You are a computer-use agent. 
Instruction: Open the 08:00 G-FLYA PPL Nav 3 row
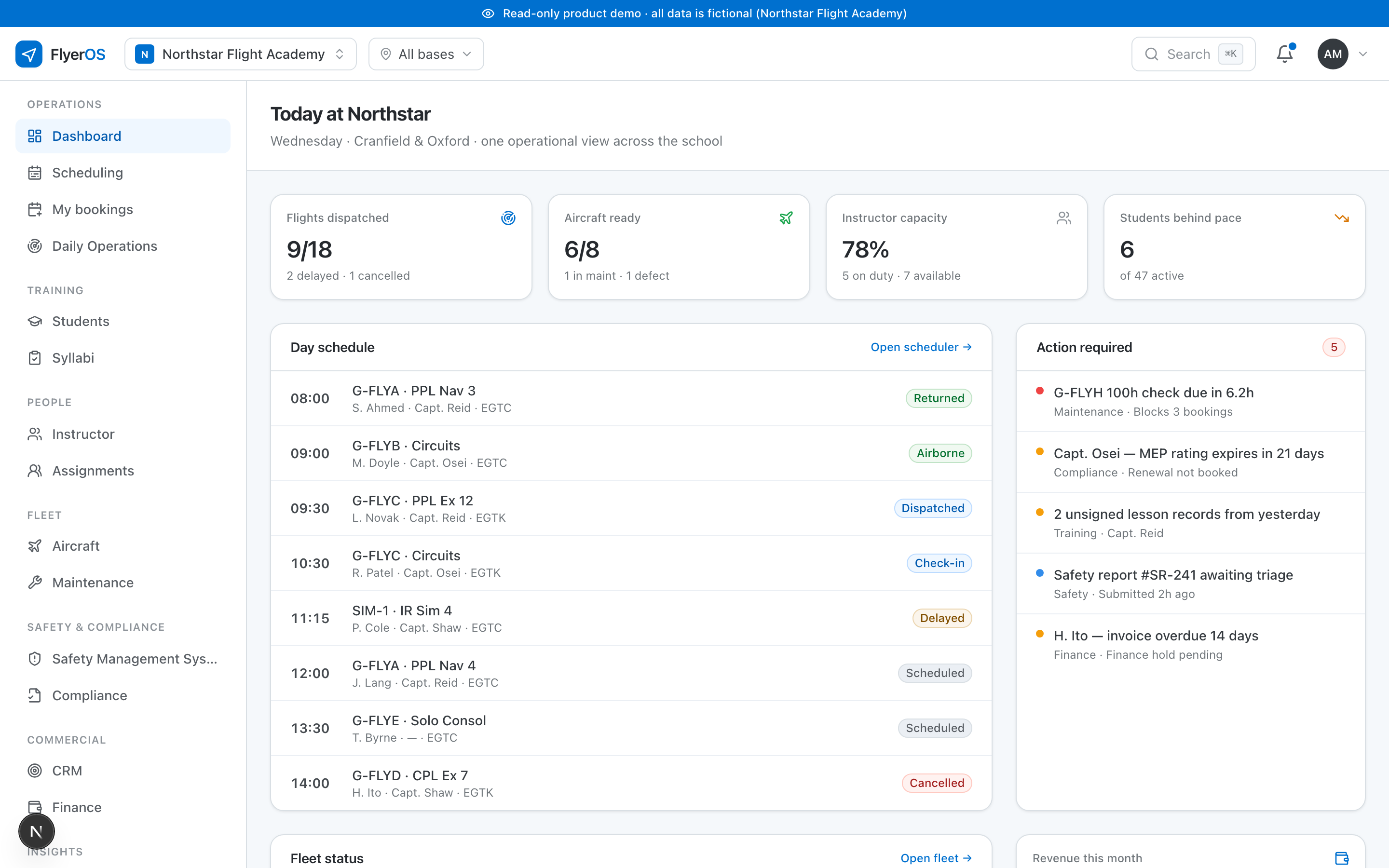pyautogui.click(x=631, y=398)
